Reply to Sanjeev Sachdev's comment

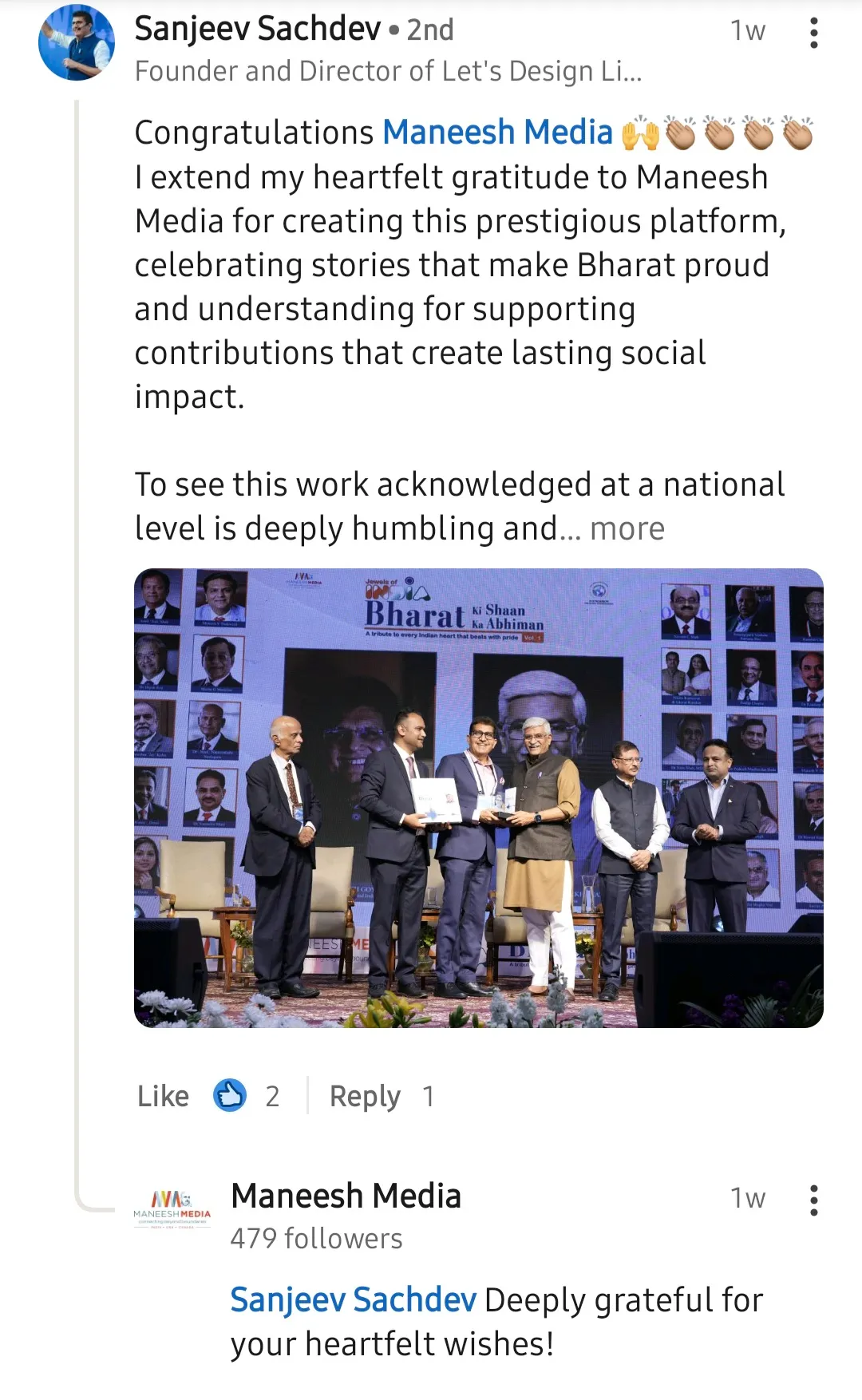click(x=365, y=1096)
